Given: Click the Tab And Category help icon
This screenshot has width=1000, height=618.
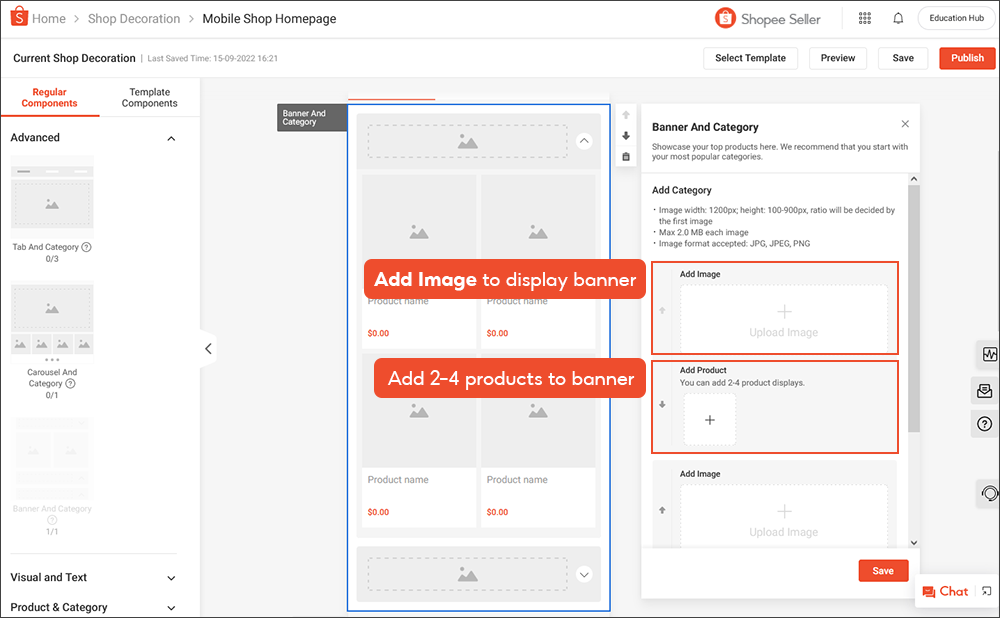Looking at the screenshot, I should [x=86, y=247].
